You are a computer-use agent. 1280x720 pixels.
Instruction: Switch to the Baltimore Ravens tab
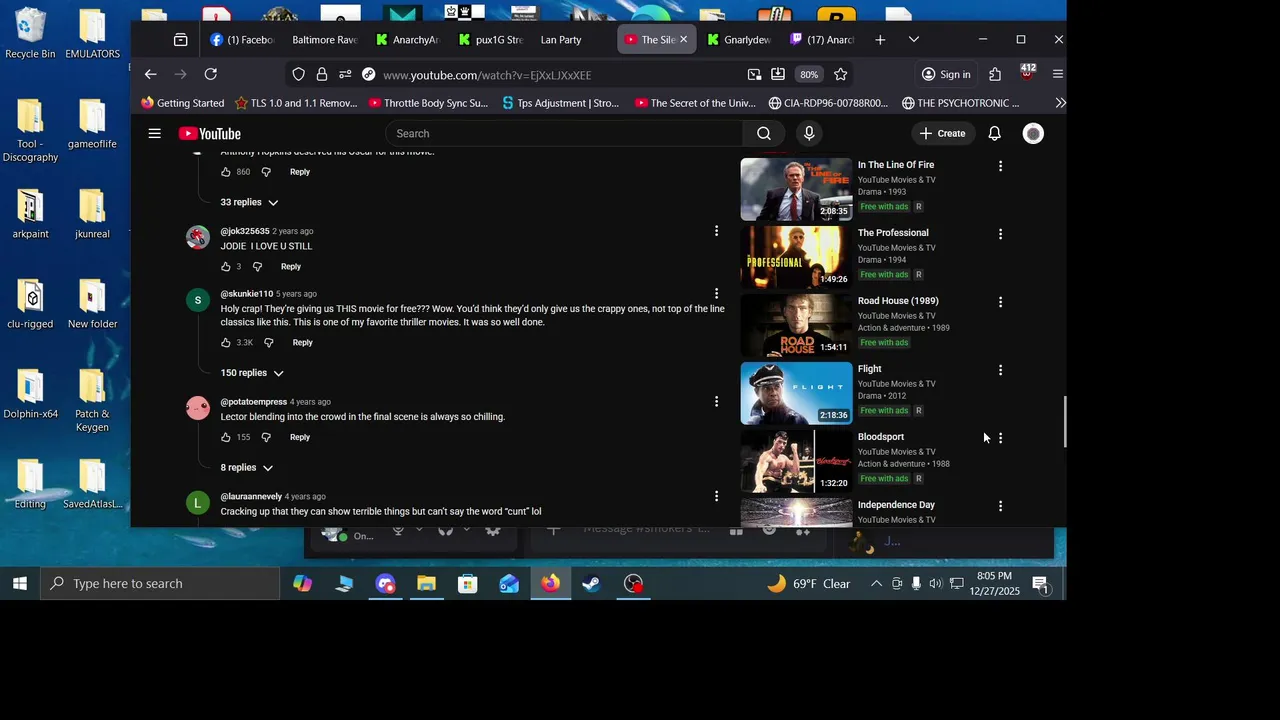[x=324, y=40]
